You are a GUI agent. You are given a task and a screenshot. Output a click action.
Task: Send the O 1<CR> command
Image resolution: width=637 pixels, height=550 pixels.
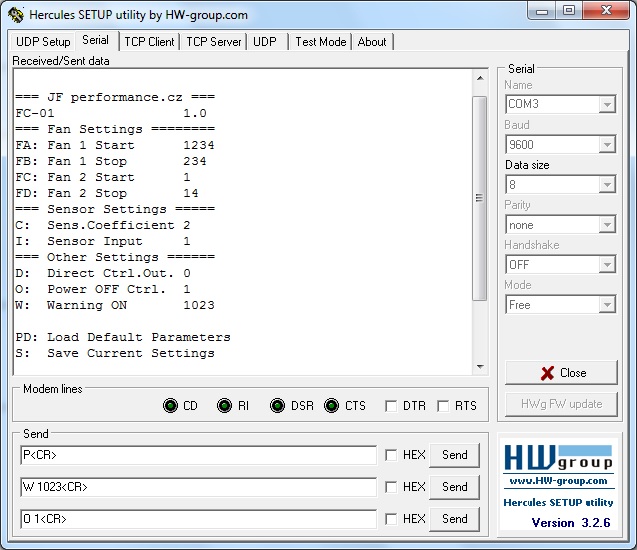[x=454, y=519]
